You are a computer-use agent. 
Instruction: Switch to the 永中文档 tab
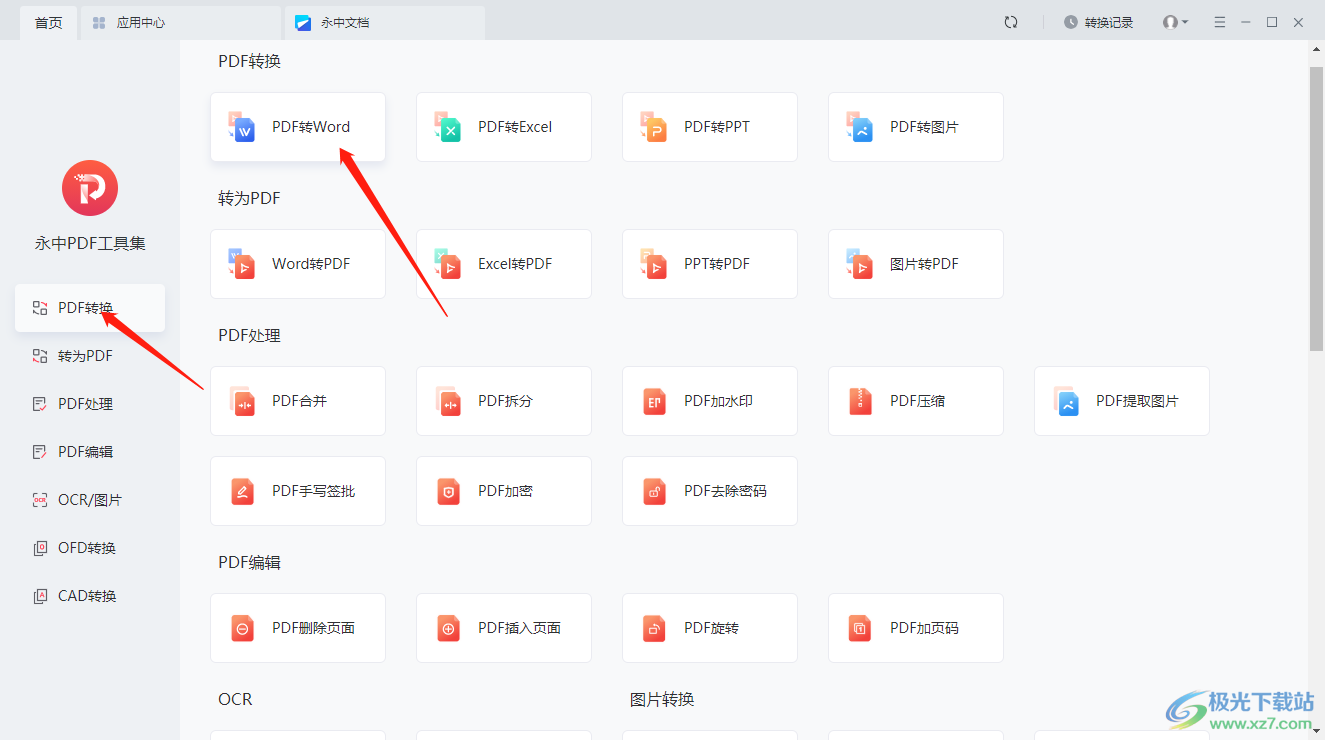point(384,22)
